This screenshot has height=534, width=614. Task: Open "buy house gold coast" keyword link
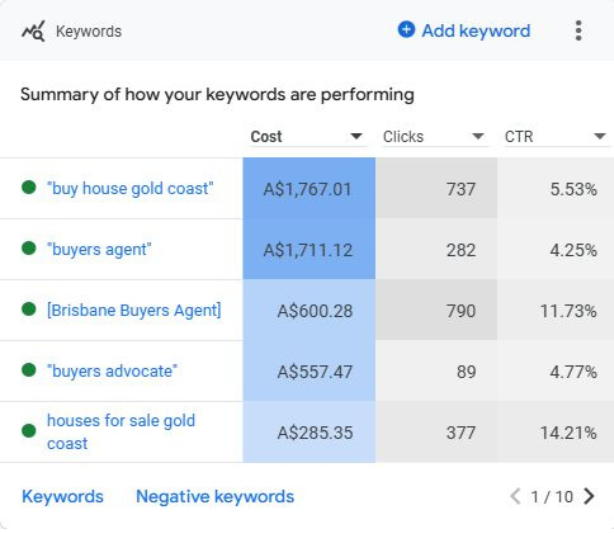(x=130, y=188)
